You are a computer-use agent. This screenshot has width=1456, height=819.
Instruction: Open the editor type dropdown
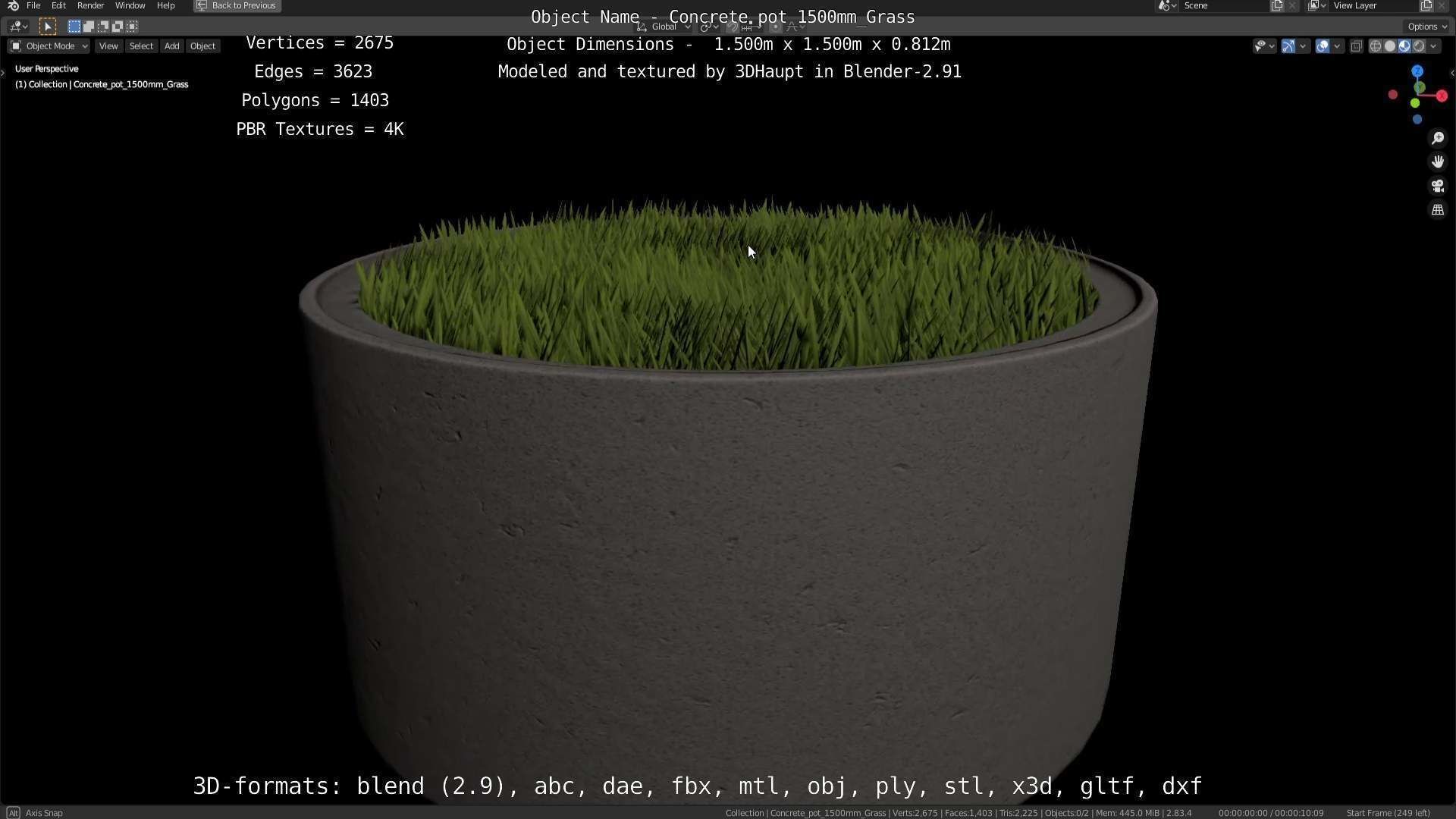pyautogui.click(x=18, y=27)
